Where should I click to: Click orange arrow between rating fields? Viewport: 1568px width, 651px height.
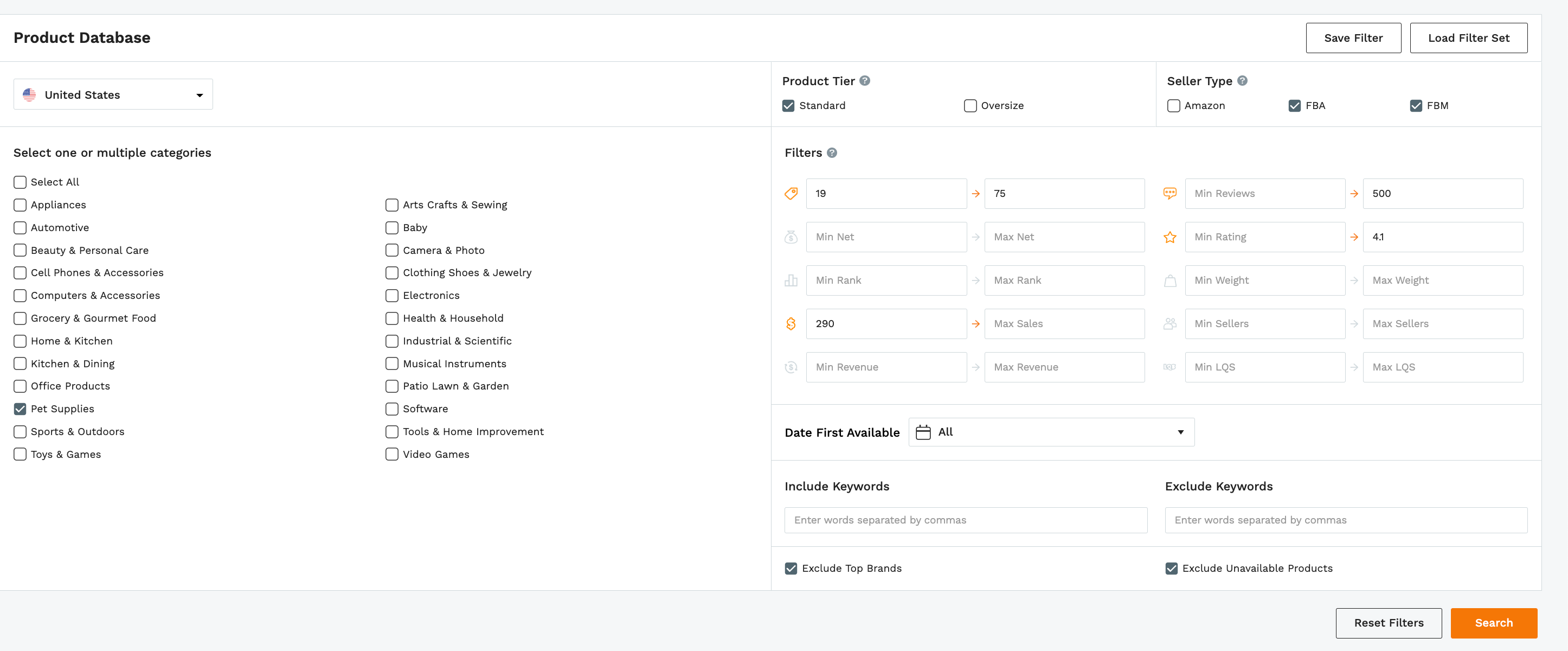(x=1354, y=237)
